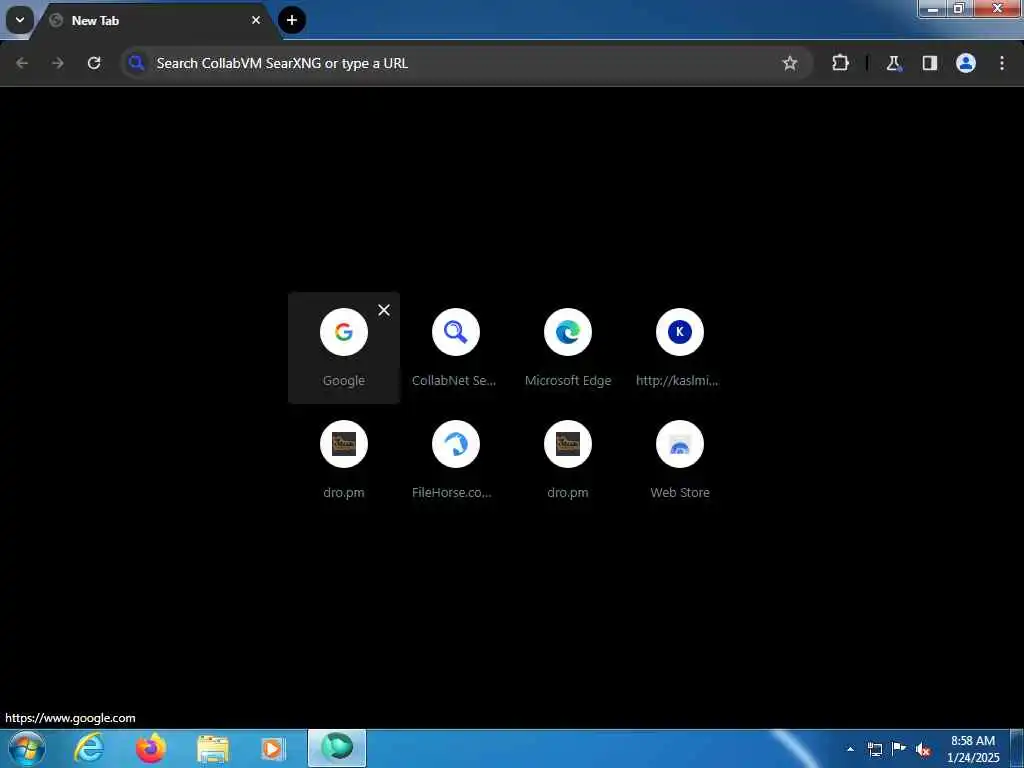Open the Microsoft Edge shortcut tile
Viewport: 1024px width, 768px height.
[568, 347]
